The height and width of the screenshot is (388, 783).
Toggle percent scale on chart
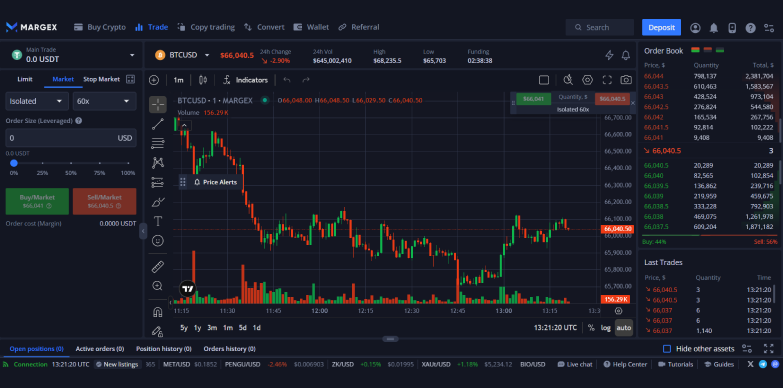coord(591,328)
